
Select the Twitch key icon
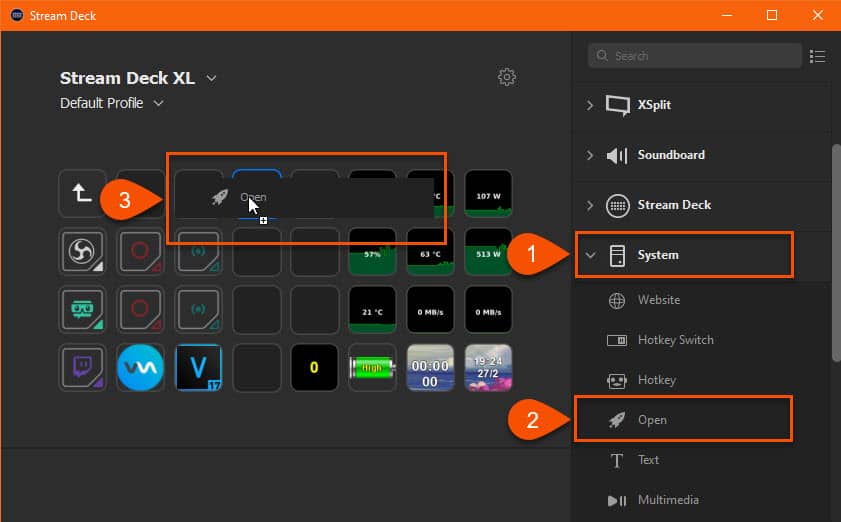pos(82,367)
